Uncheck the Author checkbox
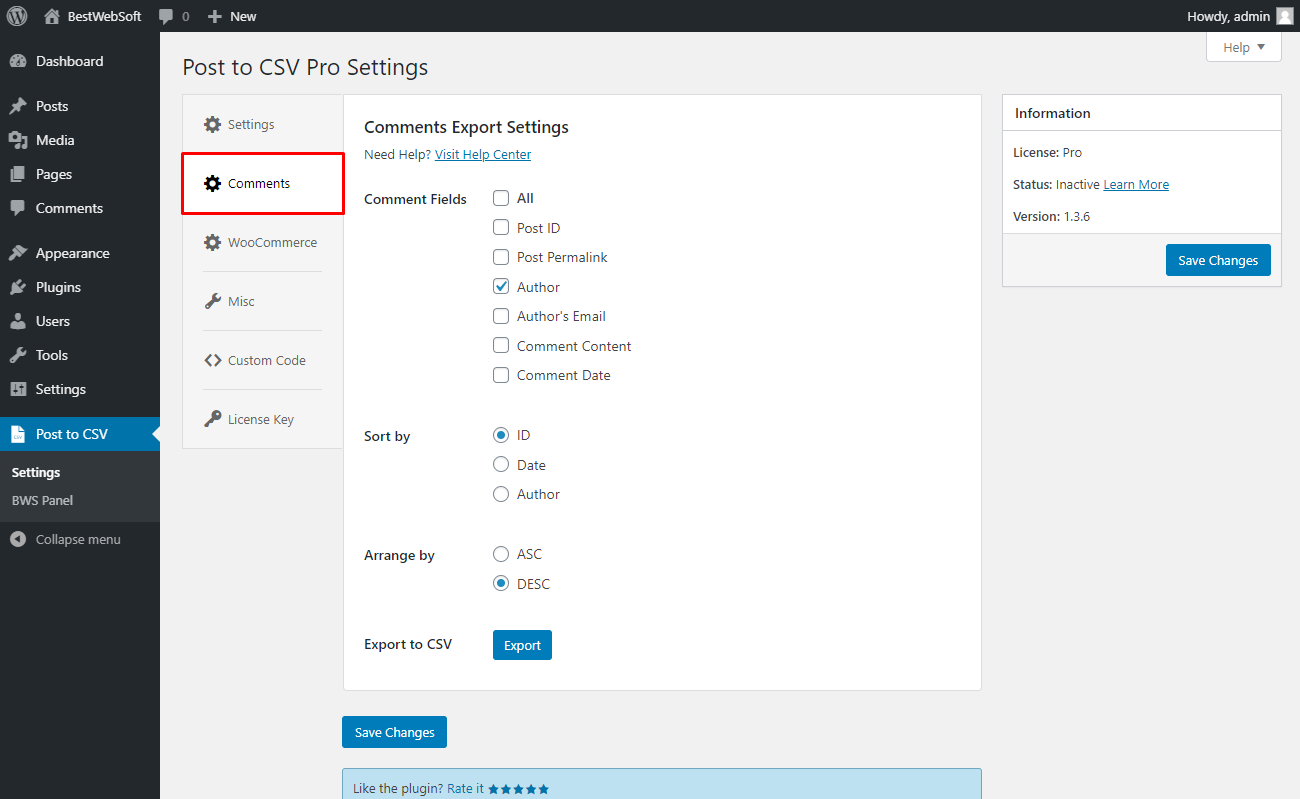The width and height of the screenshot is (1300, 799). (x=501, y=287)
